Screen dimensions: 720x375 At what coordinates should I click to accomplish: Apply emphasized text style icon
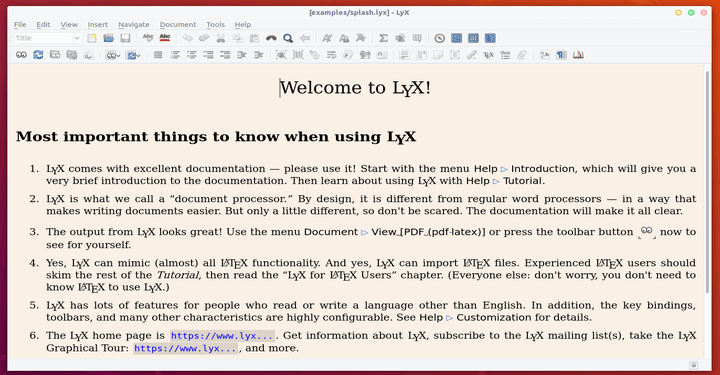click(327, 38)
